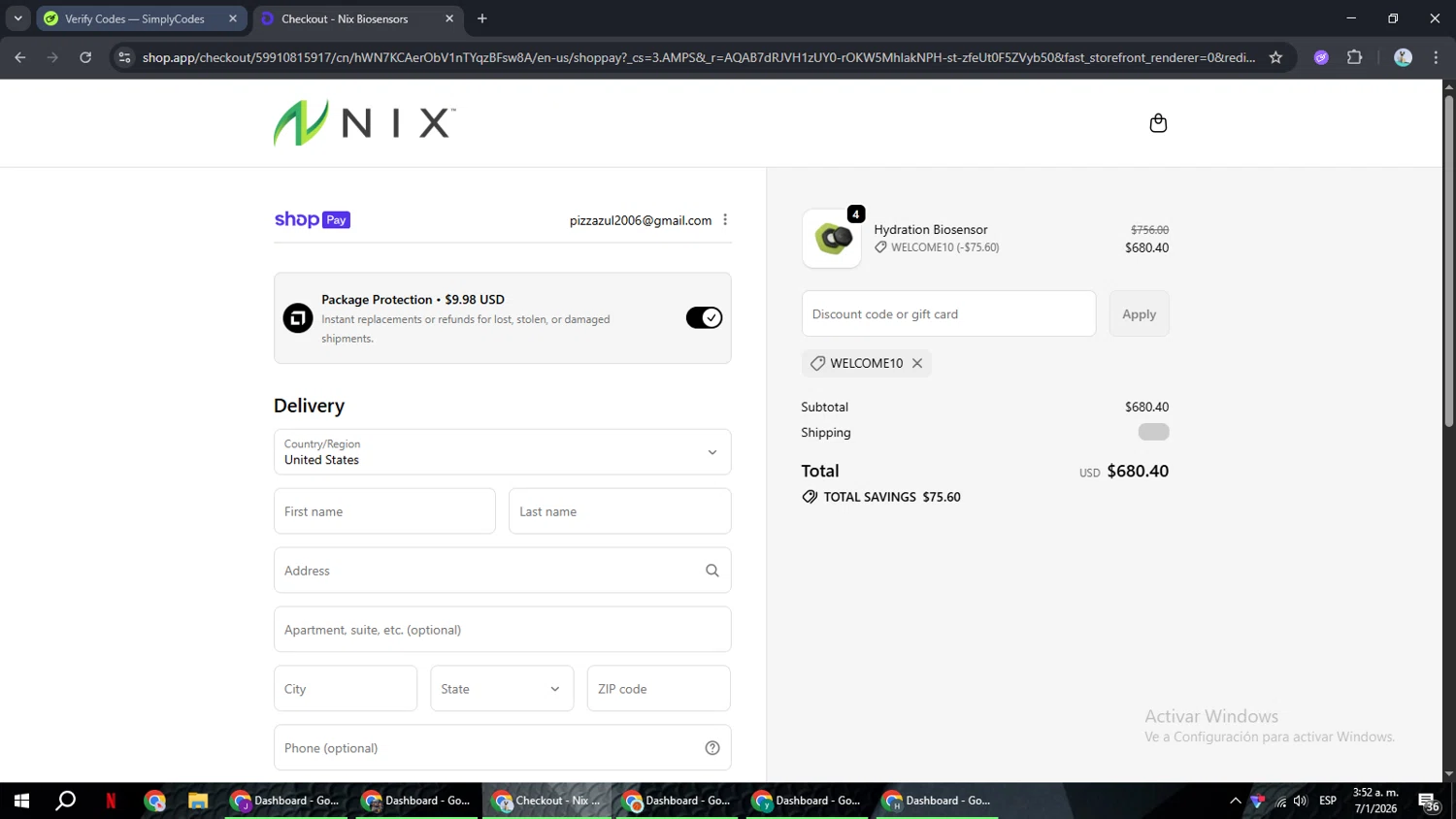
Task: Click the ESP language indicator
Action: point(1328,801)
